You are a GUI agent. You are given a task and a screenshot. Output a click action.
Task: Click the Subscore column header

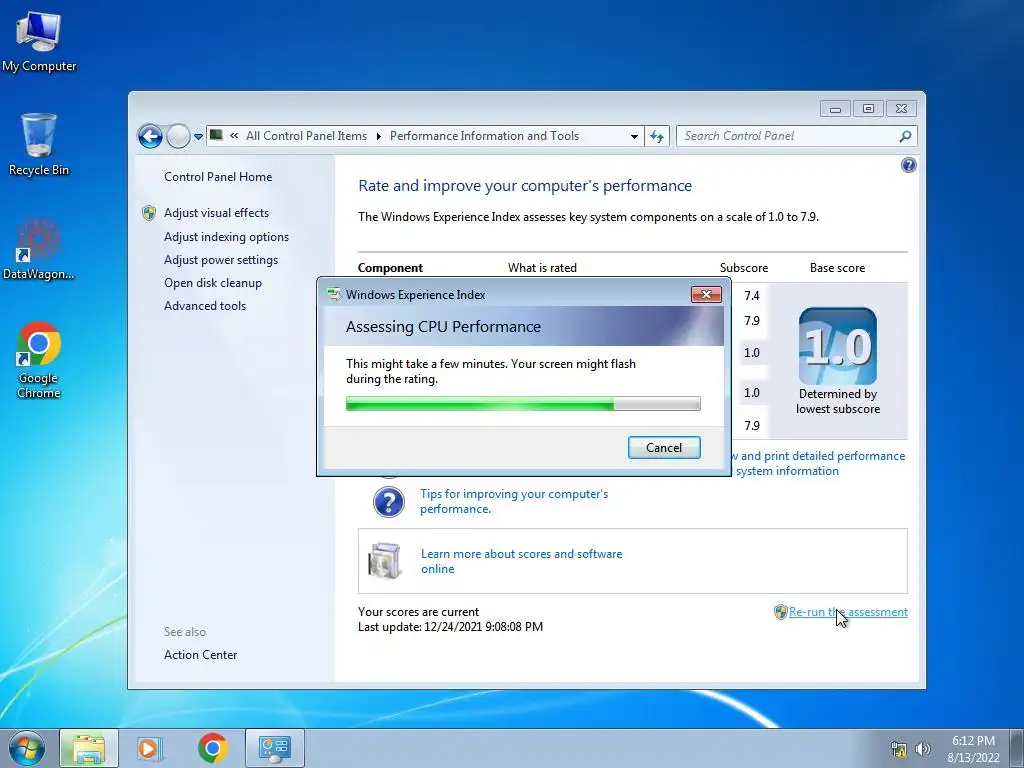(744, 268)
